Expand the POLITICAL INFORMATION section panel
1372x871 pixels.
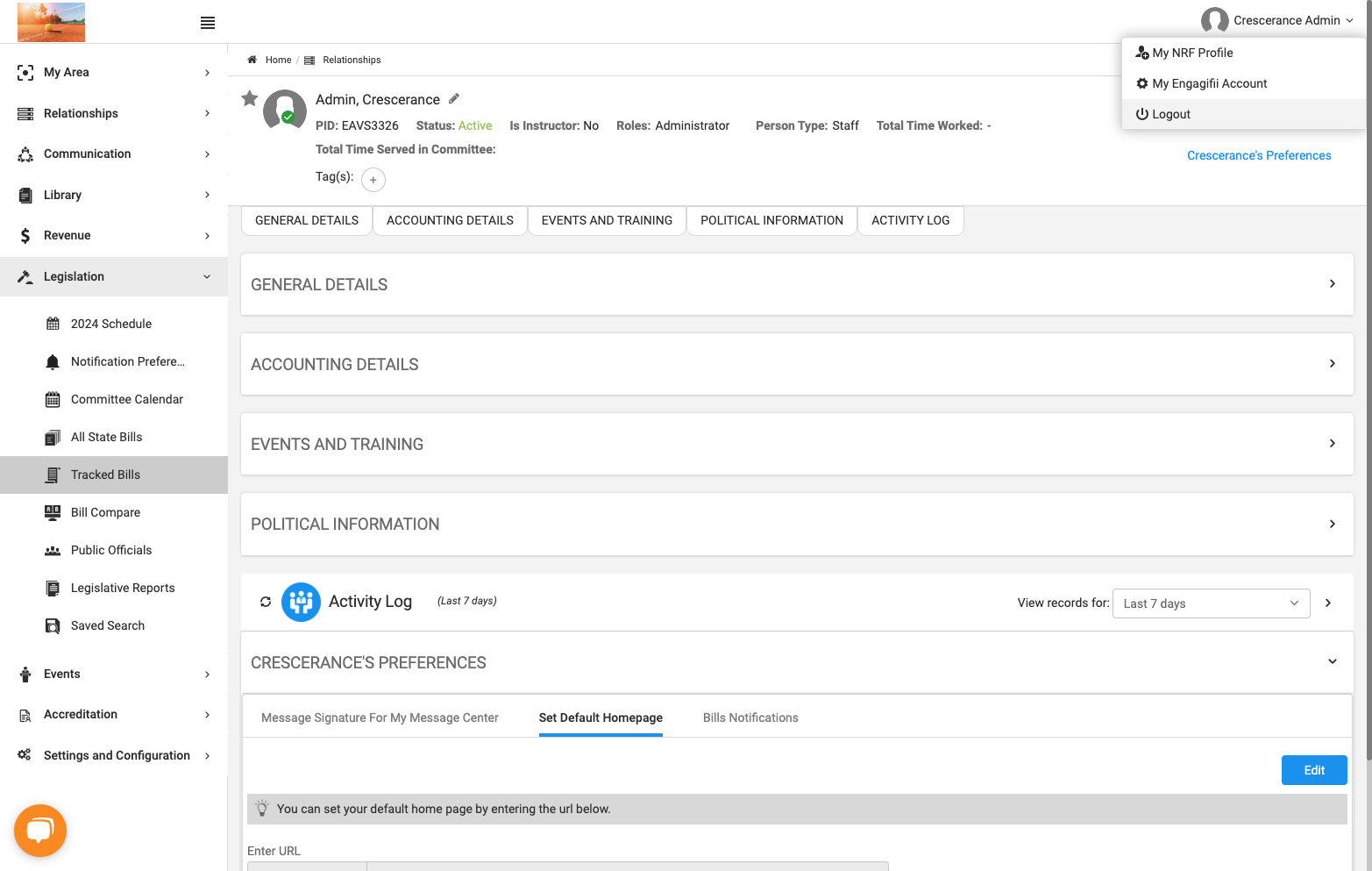(x=797, y=524)
